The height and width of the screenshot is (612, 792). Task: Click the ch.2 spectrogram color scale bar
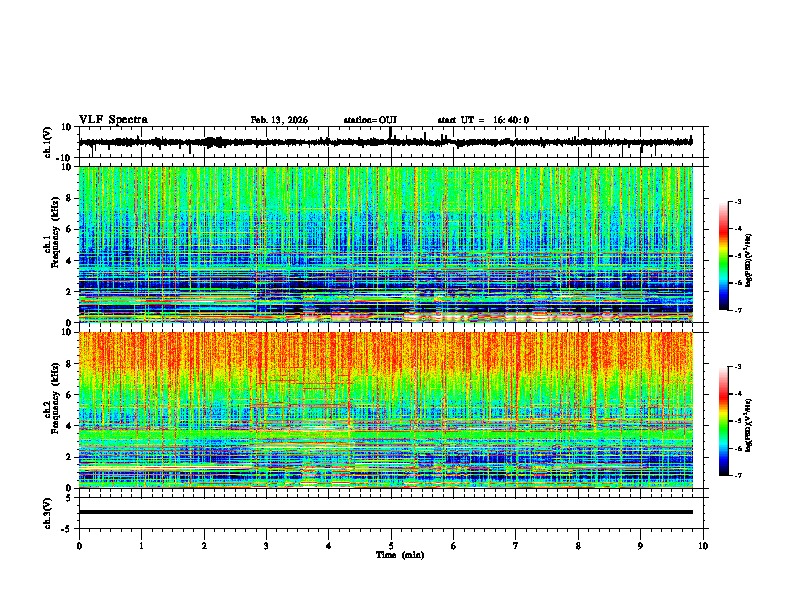723,421
